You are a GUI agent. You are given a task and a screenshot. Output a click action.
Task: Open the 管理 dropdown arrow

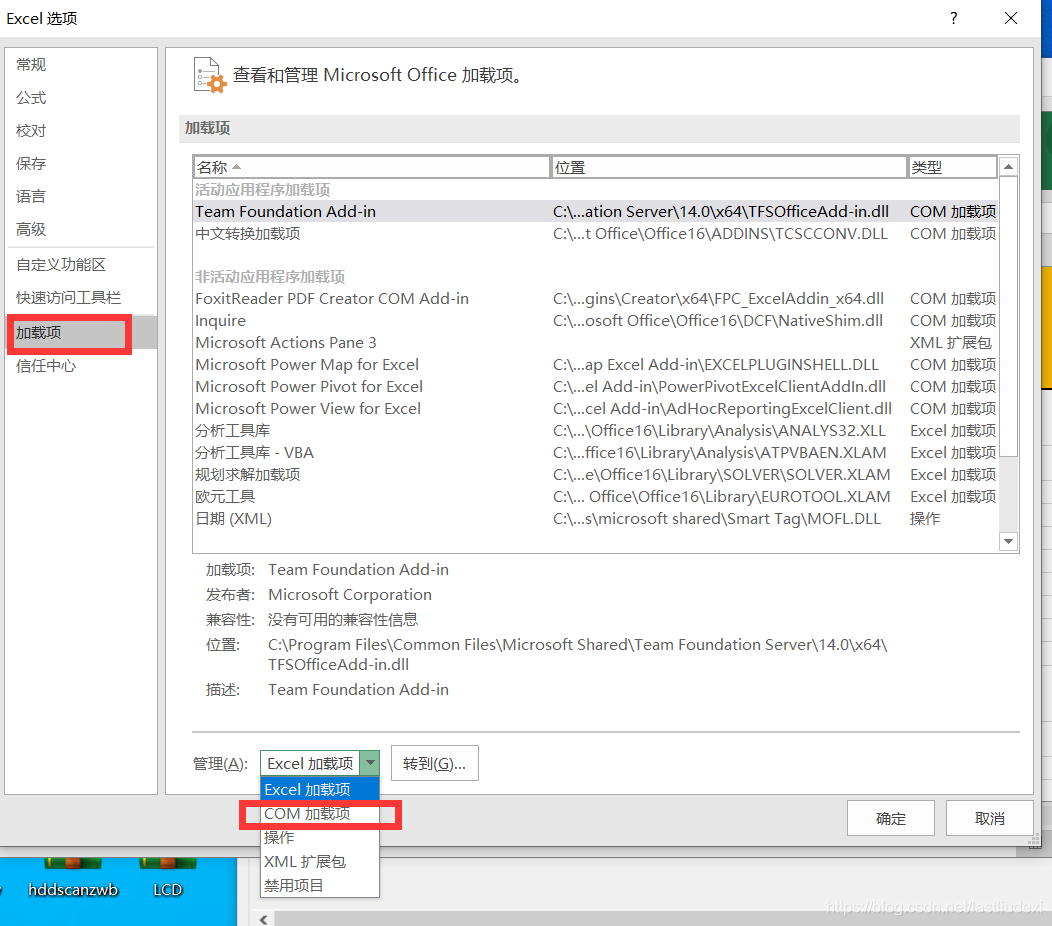(370, 763)
